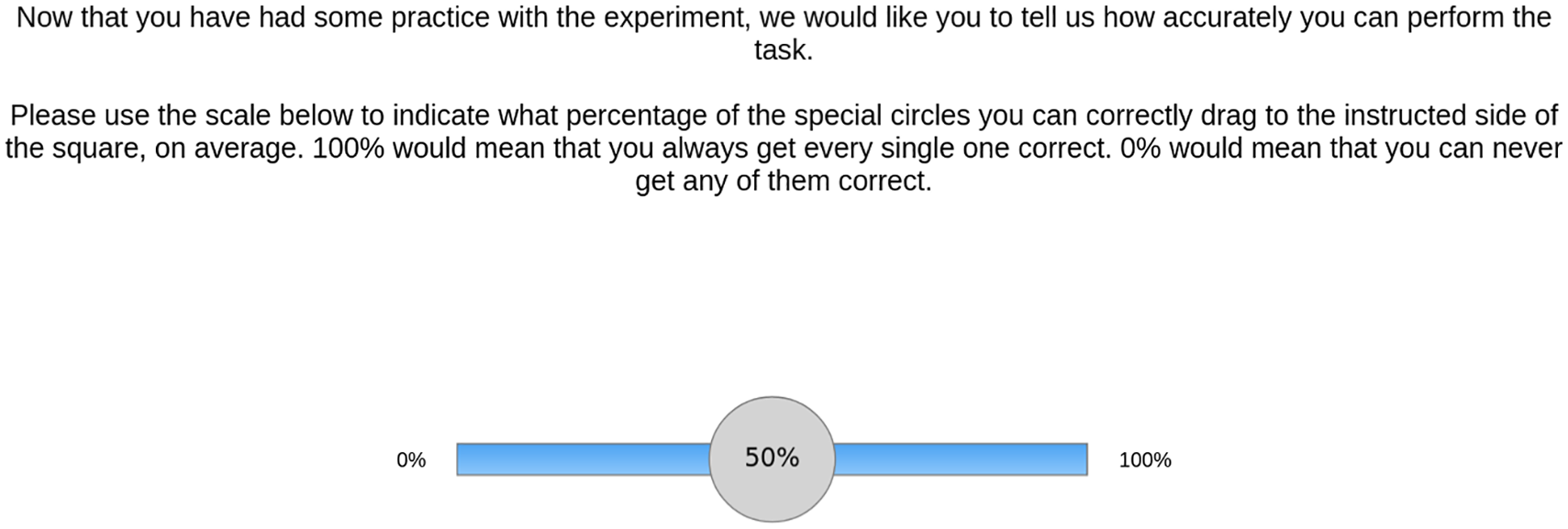Click slider track at roughly the 75% point

point(930,458)
